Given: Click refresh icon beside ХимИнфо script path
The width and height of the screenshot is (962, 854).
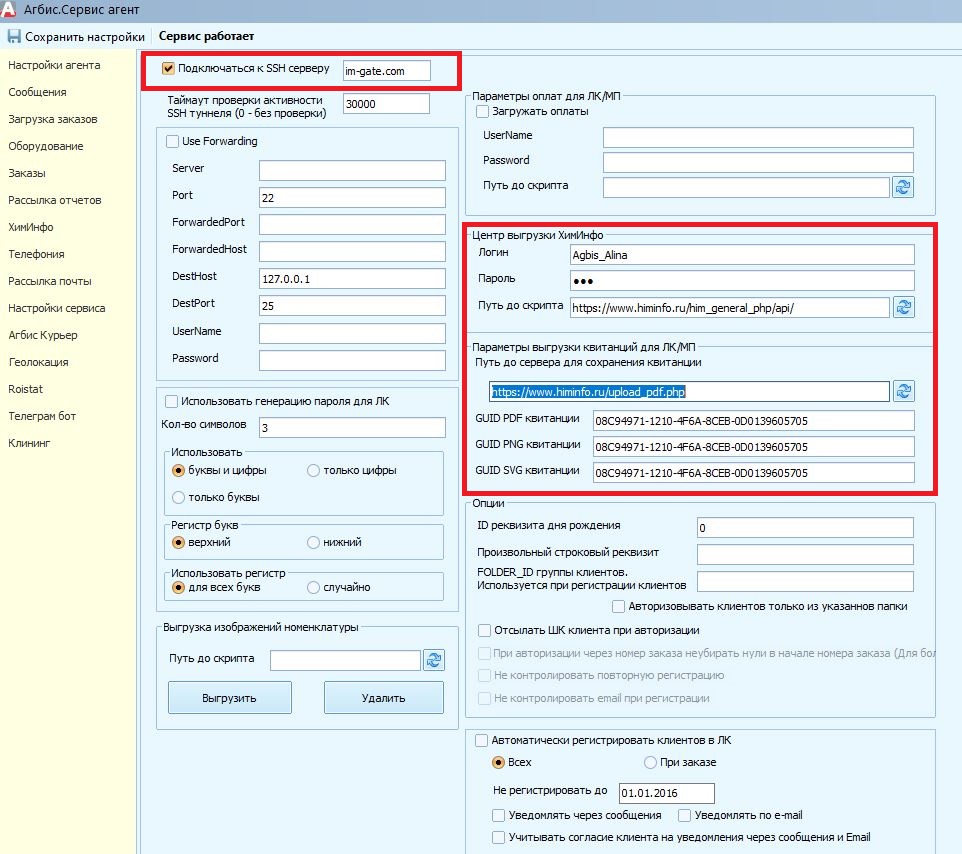Looking at the screenshot, I should tap(903, 307).
